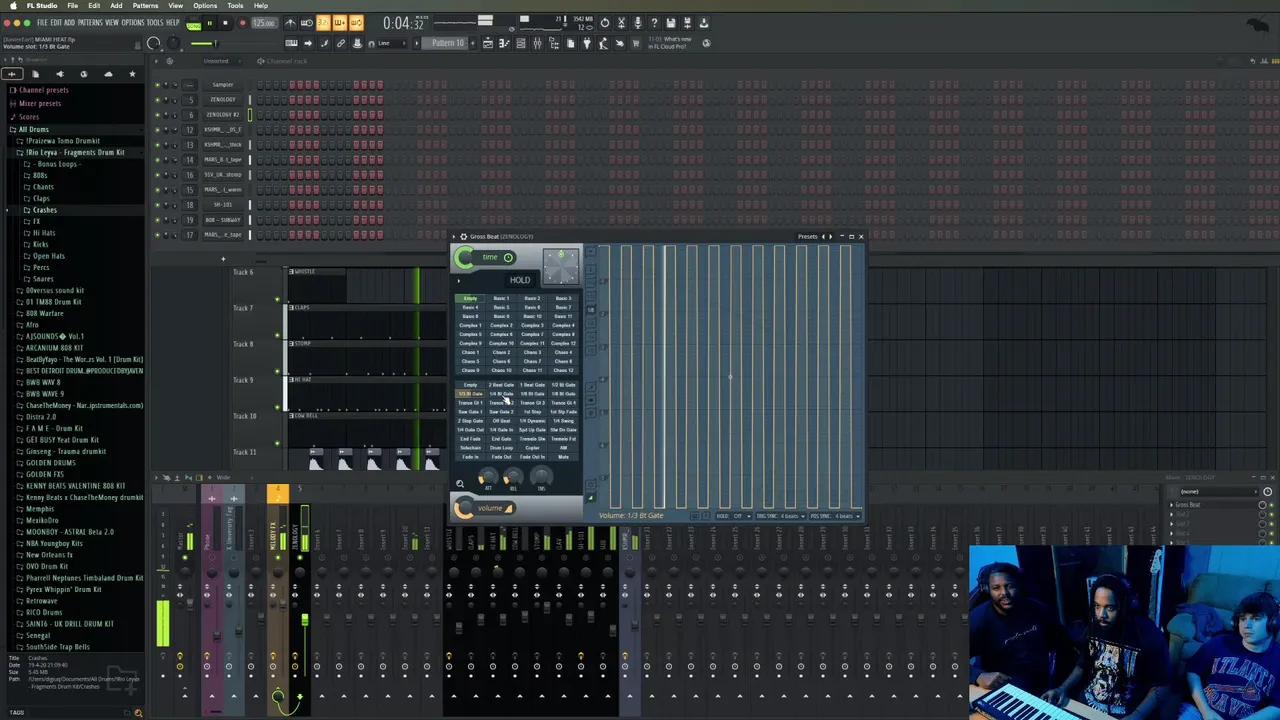Click the pause playback button
Screen dimensions: 1280x720
(209, 22)
